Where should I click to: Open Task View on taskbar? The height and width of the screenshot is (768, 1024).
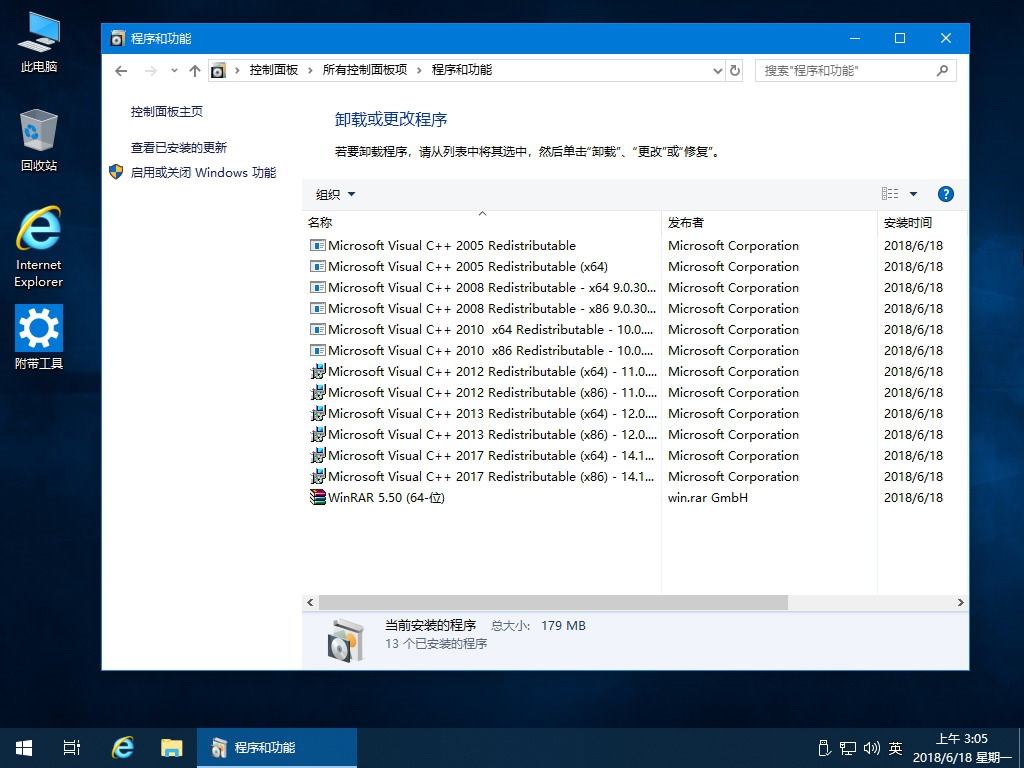(72, 748)
